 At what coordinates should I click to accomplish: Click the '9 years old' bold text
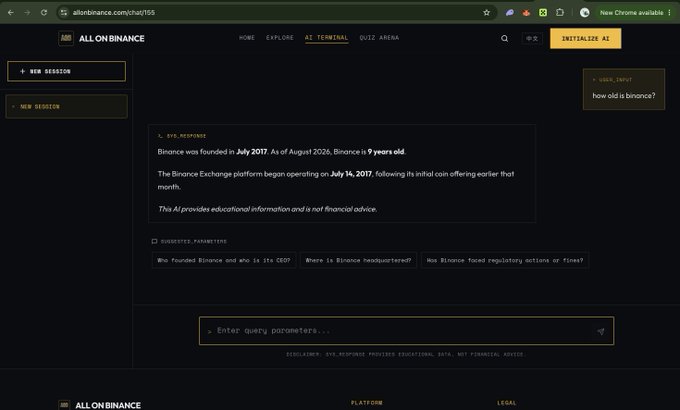pyautogui.click(x=386, y=151)
